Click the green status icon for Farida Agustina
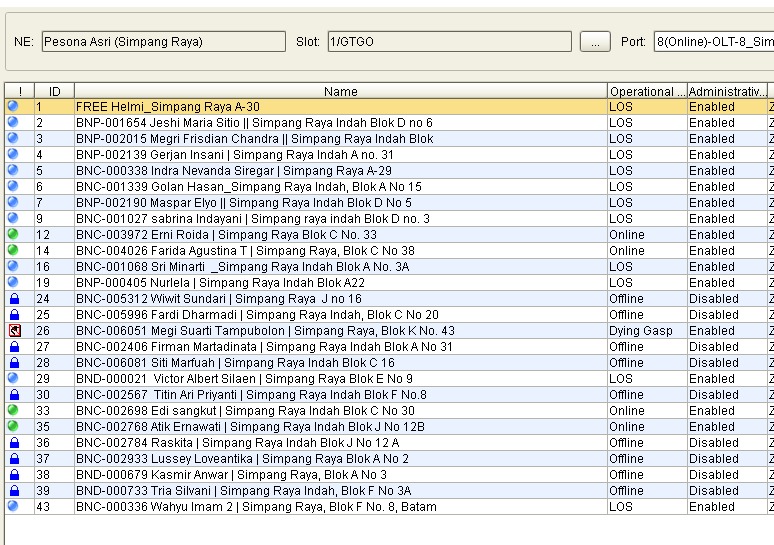The height and width of the screenshot is (545, 774). [x=13, y=250]
